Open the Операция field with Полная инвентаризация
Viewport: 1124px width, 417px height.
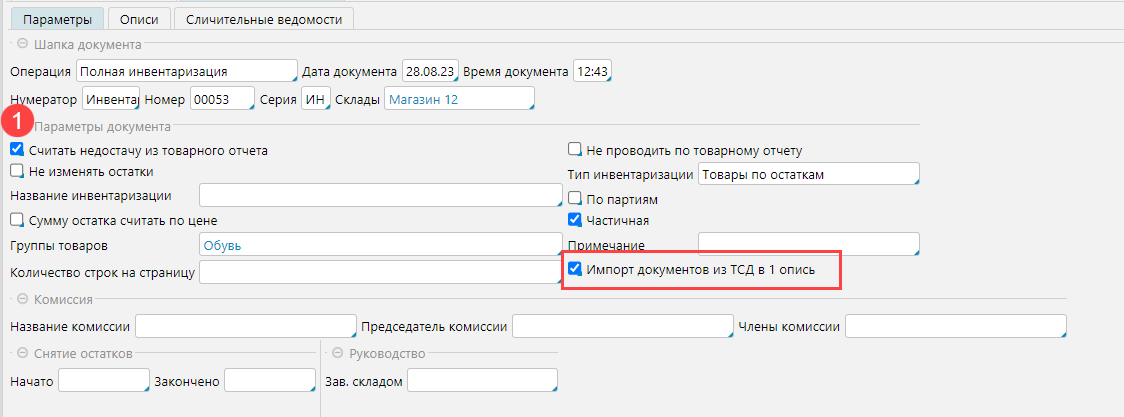tap(186, 72)
